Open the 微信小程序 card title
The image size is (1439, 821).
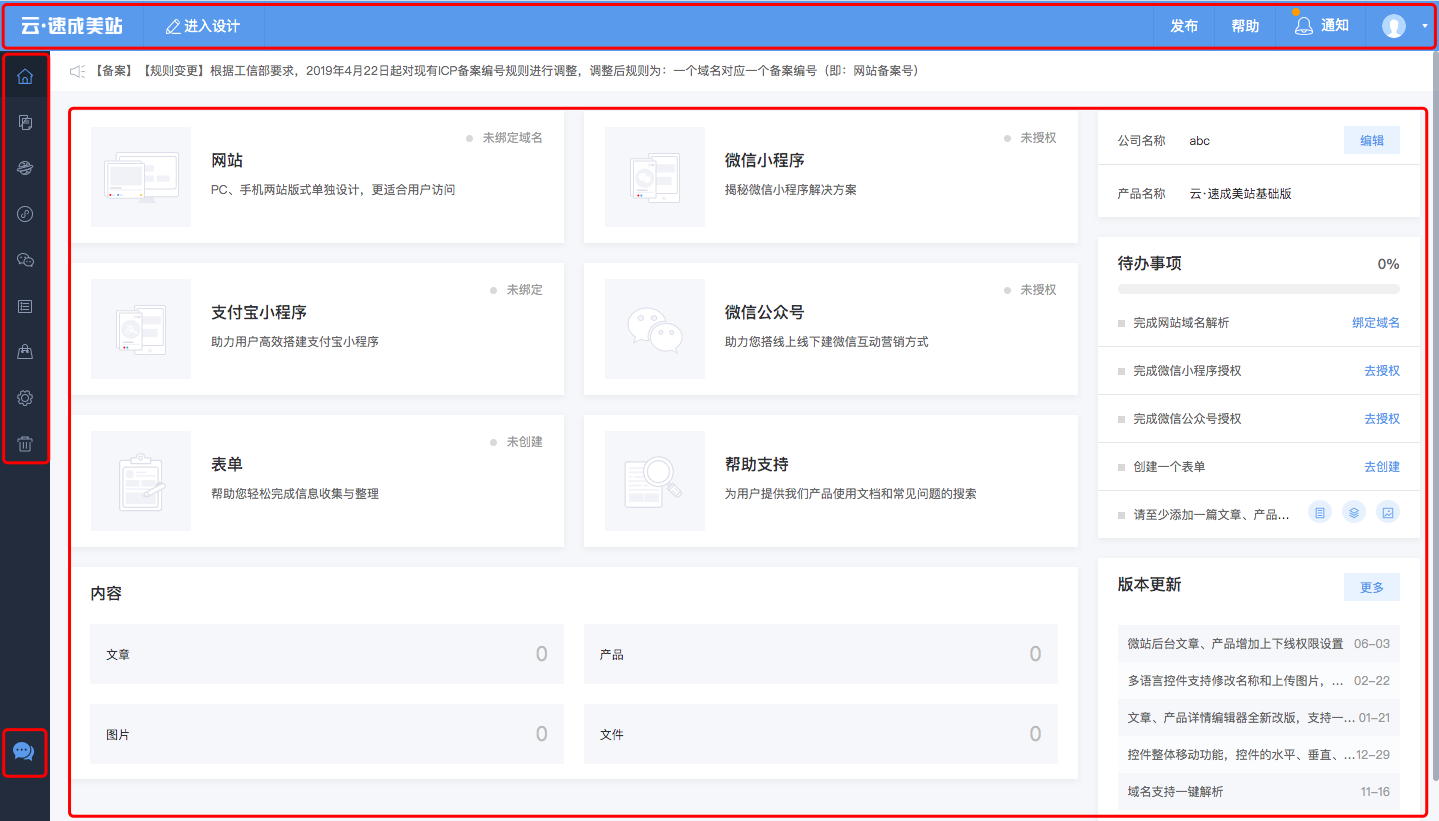(x=765, y=161)
